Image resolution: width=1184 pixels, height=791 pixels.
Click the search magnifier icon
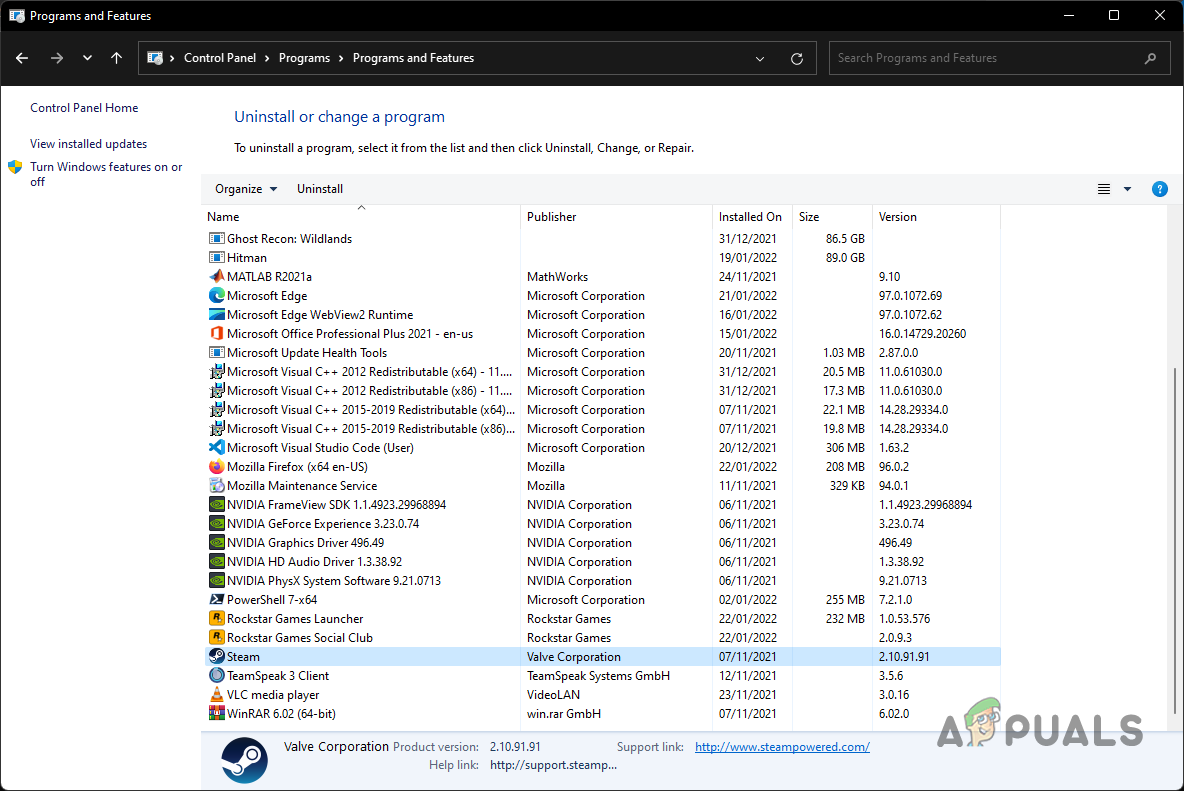click(1150, 58)
